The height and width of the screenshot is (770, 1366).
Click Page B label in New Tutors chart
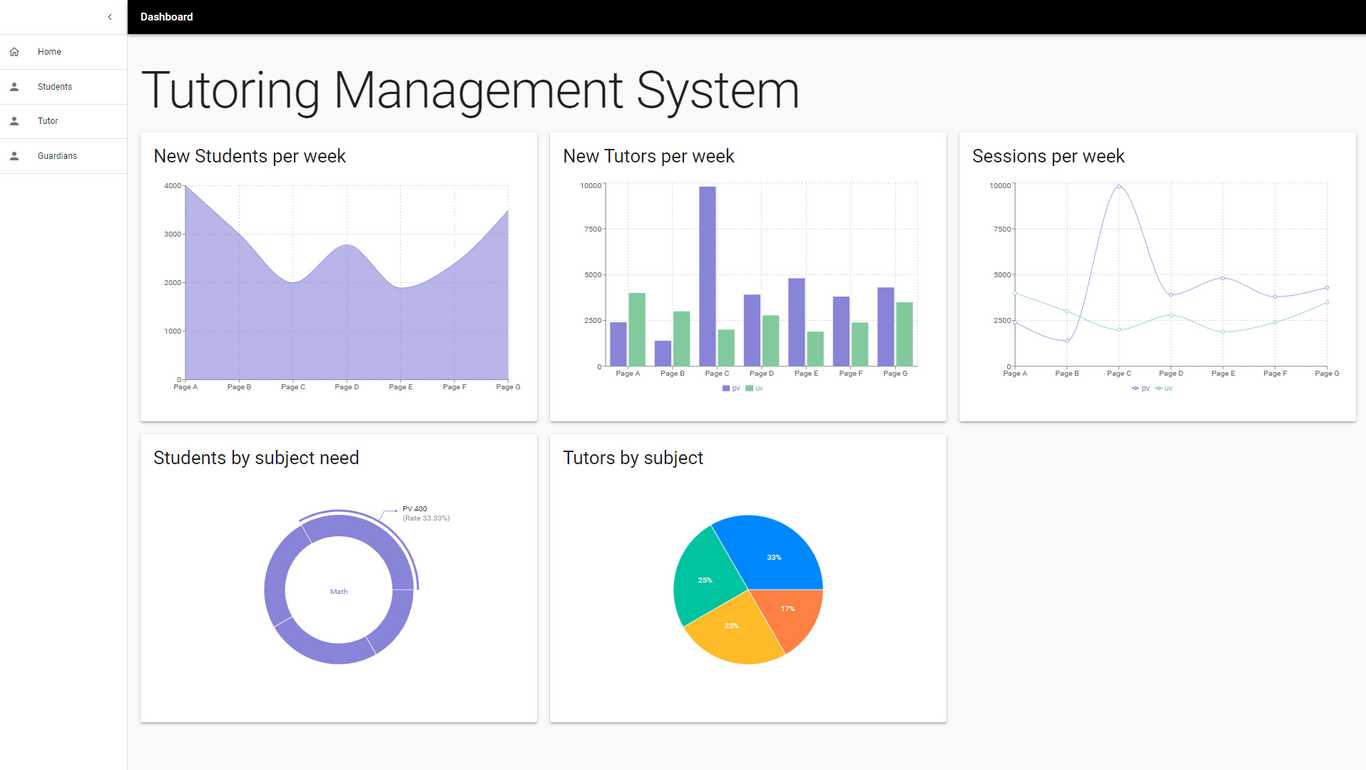672,374
